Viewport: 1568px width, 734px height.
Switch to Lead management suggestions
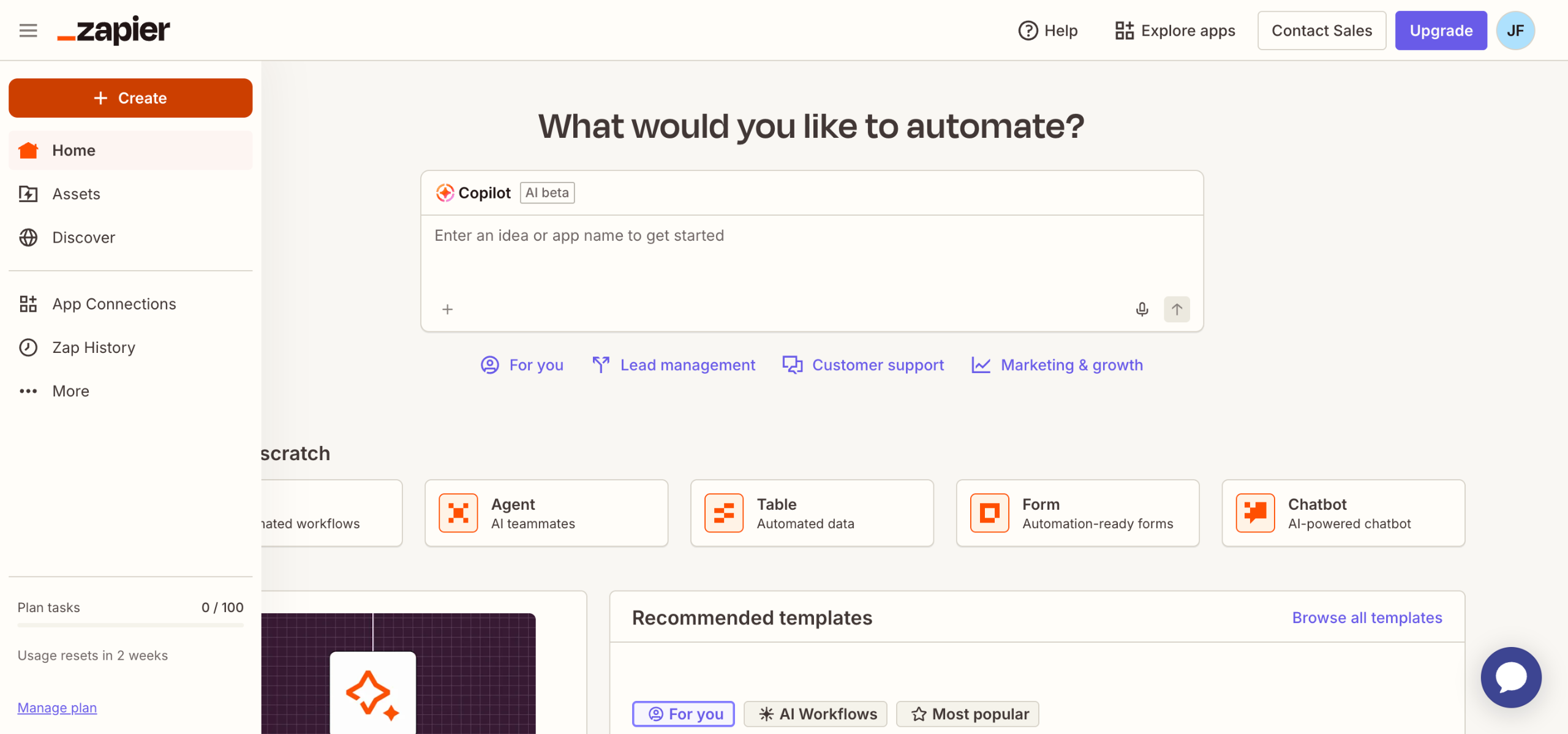674,365
